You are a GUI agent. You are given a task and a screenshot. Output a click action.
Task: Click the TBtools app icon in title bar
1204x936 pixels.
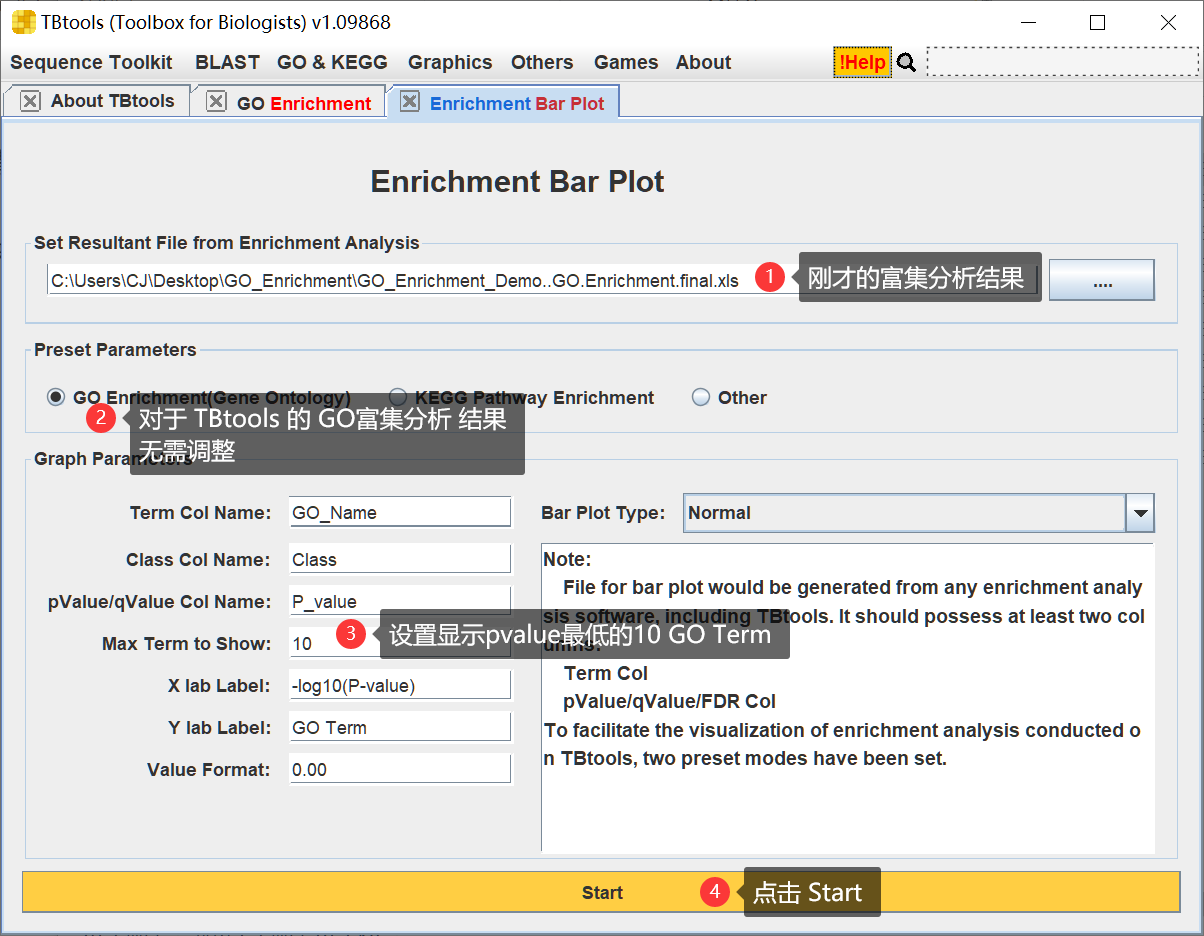click(x=22, y=22)
